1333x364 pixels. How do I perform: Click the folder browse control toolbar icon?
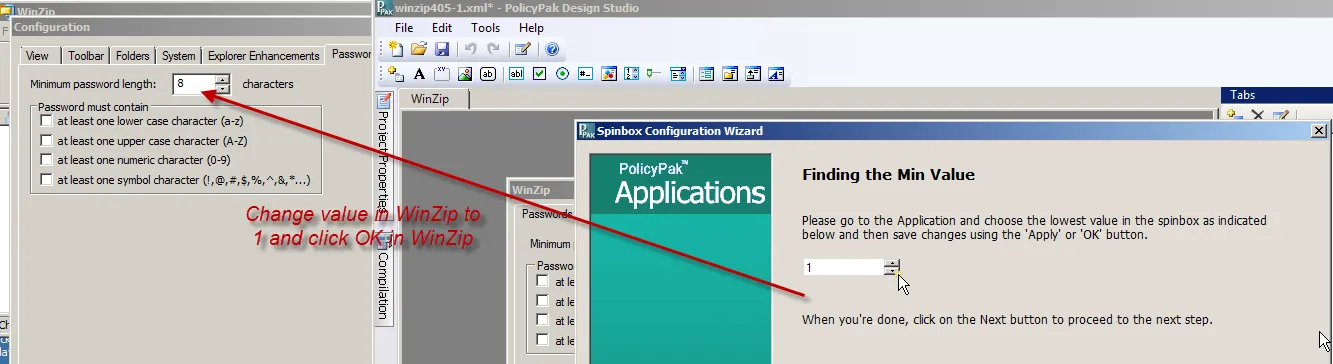click(x=730, y=73)
